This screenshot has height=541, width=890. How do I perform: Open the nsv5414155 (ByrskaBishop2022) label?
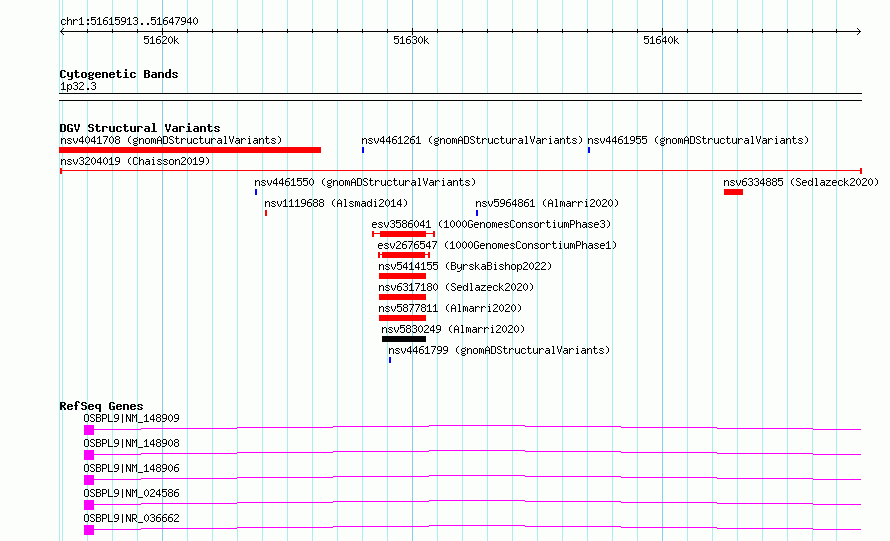pos(465,266)
